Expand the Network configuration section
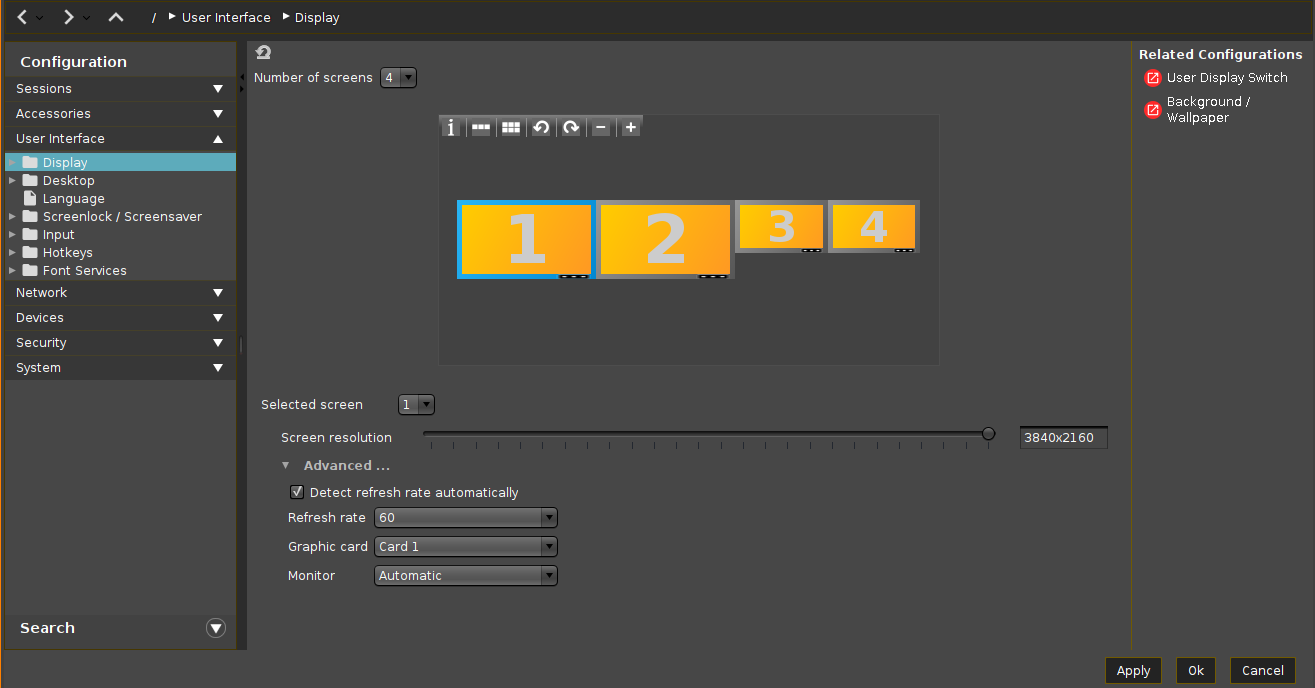This screenshot has height=688, width=1315. point(120,293)
